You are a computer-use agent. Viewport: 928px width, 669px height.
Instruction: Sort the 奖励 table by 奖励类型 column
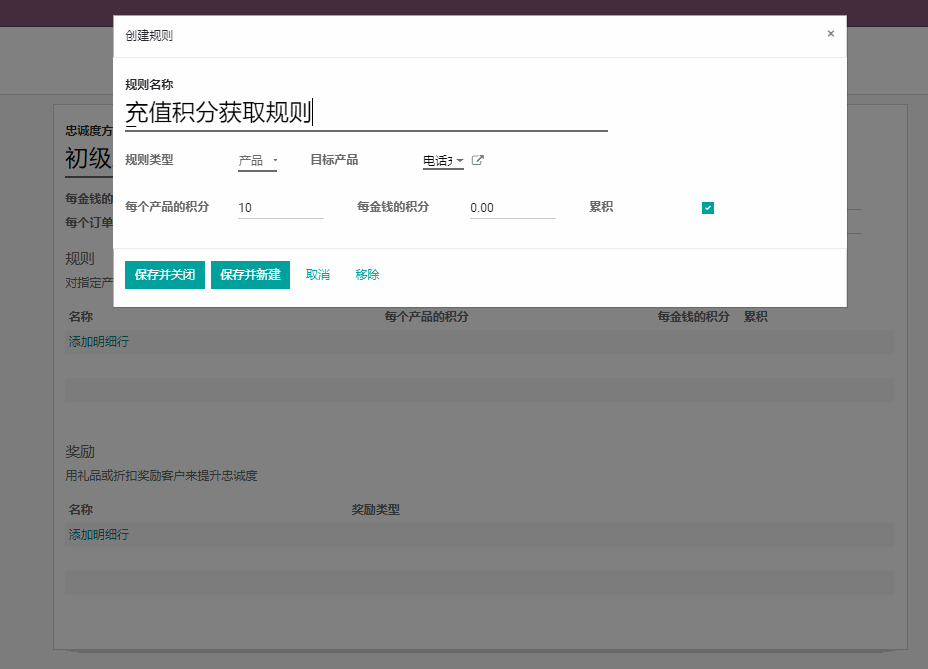[x=376, y=510]
